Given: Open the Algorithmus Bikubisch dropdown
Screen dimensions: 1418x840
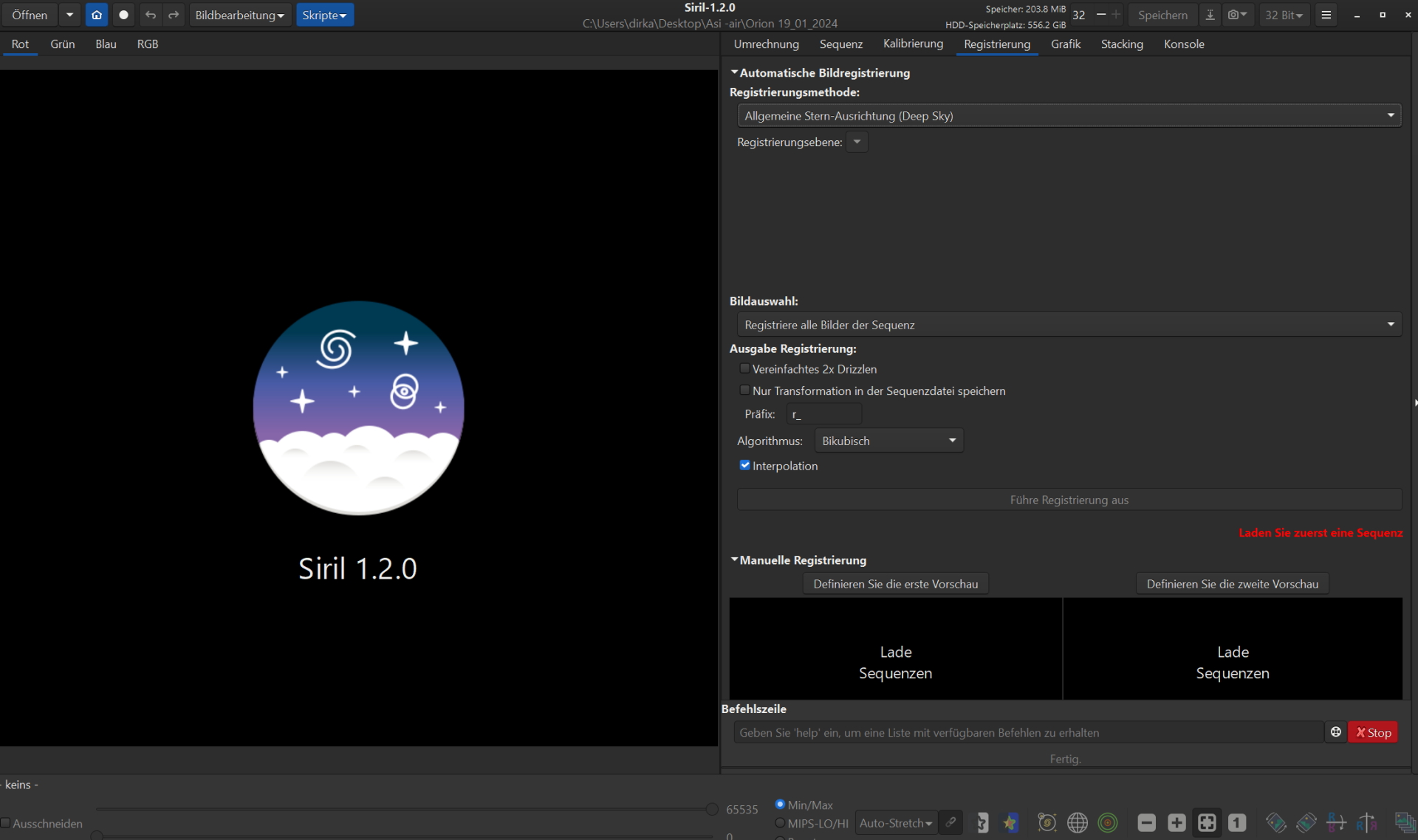Looking at the screenshot, I should tap(888, 441).
